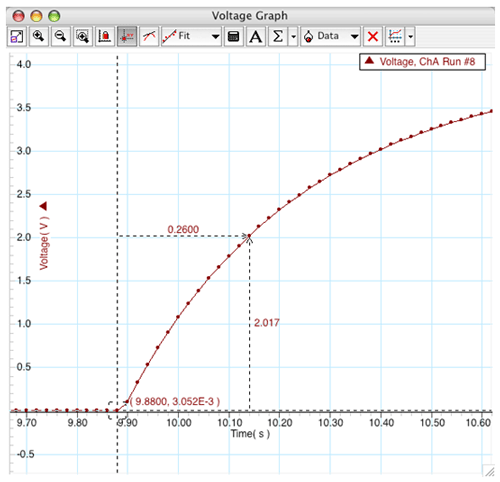Click the axis lock toolbar icon
This screenshot has width=500, height=482.
[x=105, y=36]
